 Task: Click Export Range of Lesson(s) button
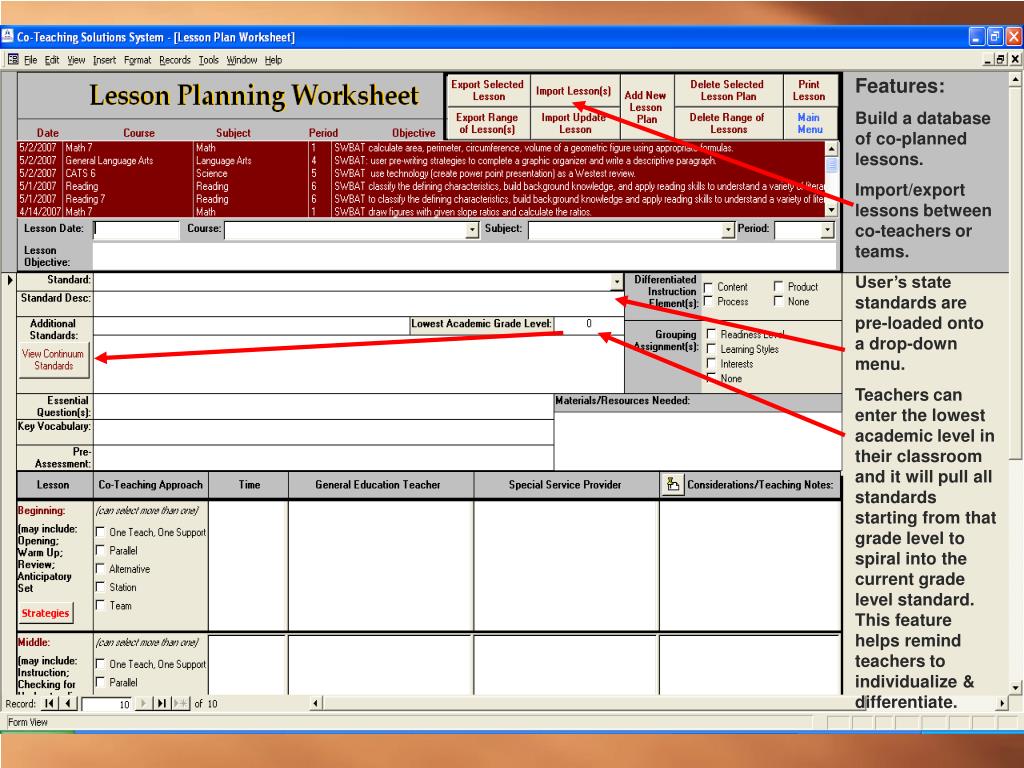[x=488, y=123]
